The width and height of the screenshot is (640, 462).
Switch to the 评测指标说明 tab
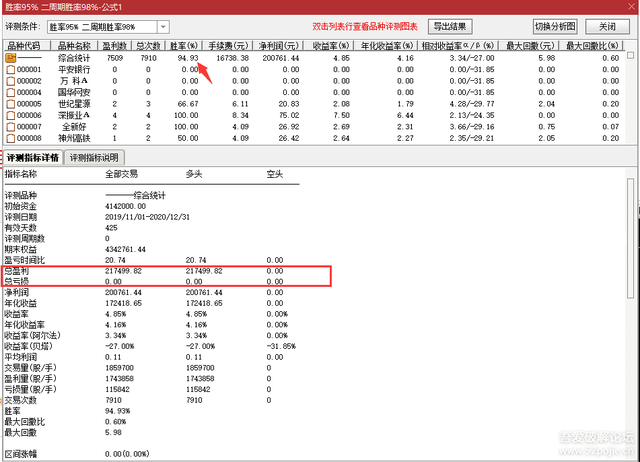(94, 158)
